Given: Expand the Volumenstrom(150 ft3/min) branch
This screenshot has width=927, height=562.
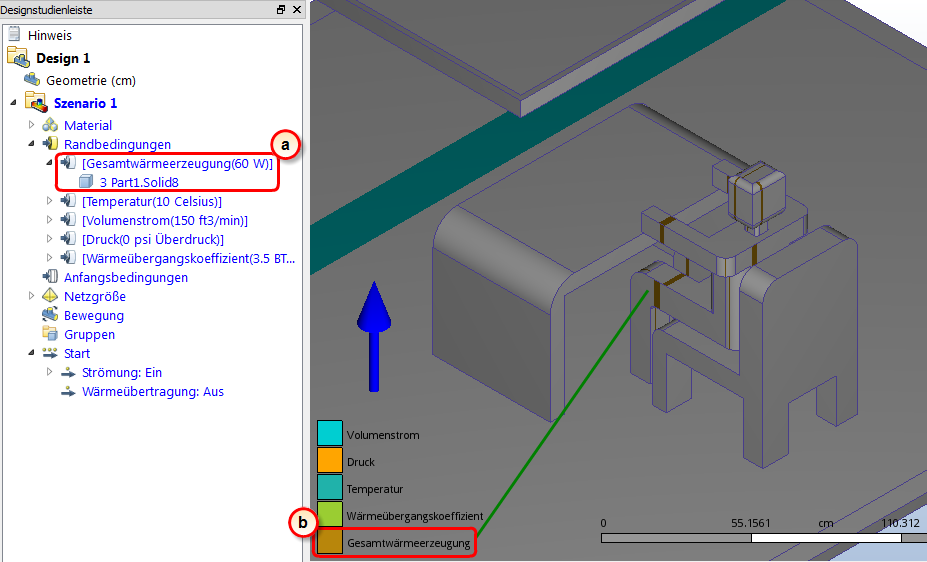Looking at the screenshot, I should (50, 220).
